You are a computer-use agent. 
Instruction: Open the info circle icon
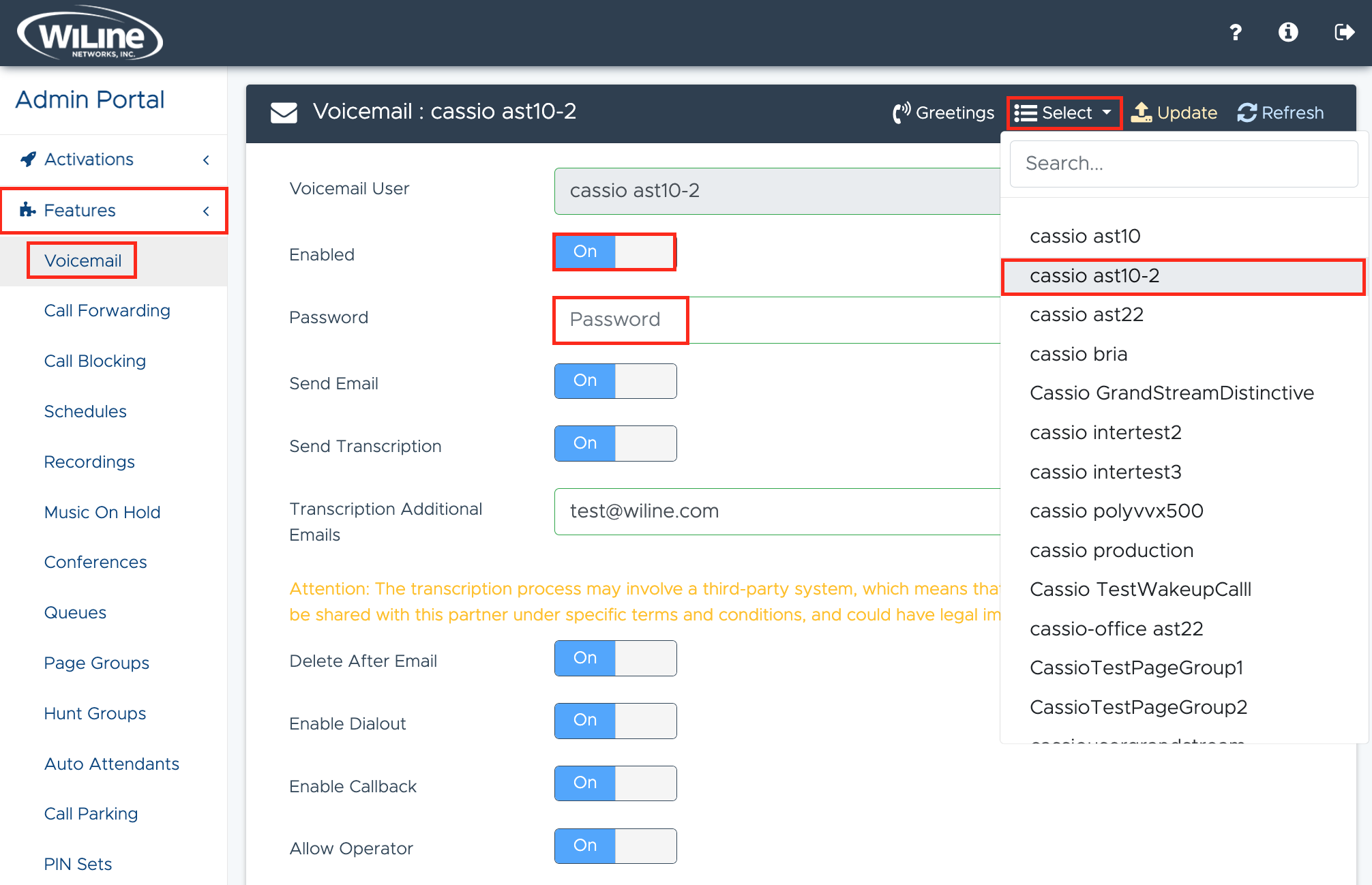(x=1288, y=32)
